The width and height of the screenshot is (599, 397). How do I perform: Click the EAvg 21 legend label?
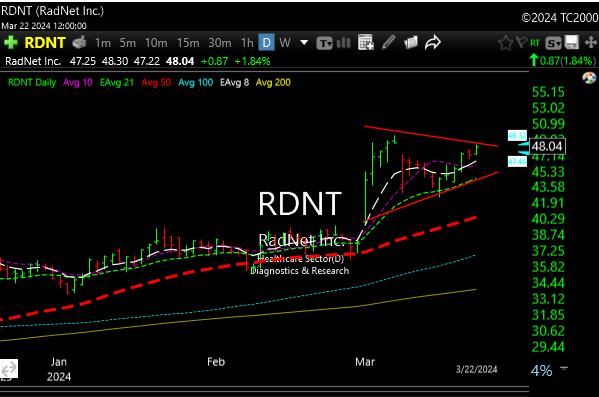coord(117,83)
